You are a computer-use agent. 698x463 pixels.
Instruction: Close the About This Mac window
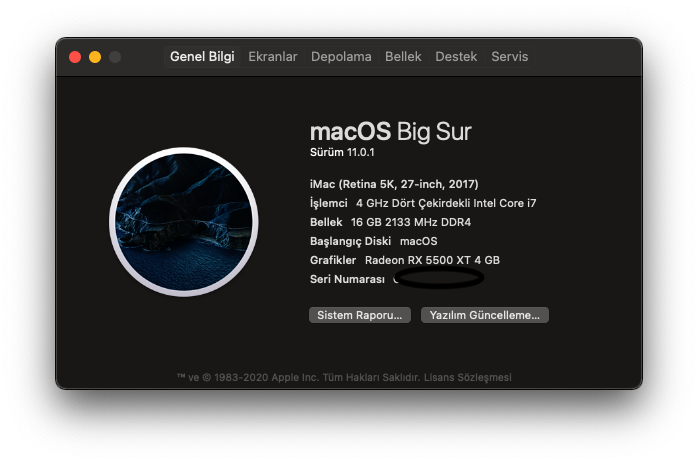(x=75, y=57)
